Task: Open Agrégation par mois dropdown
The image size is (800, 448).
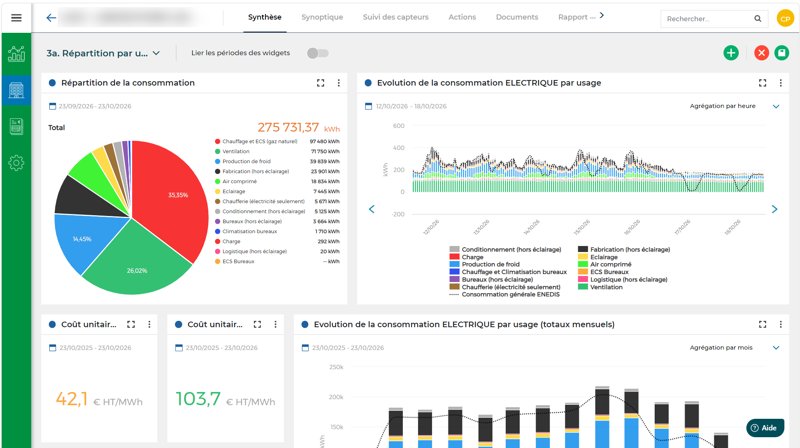Action: click(734, 347)
